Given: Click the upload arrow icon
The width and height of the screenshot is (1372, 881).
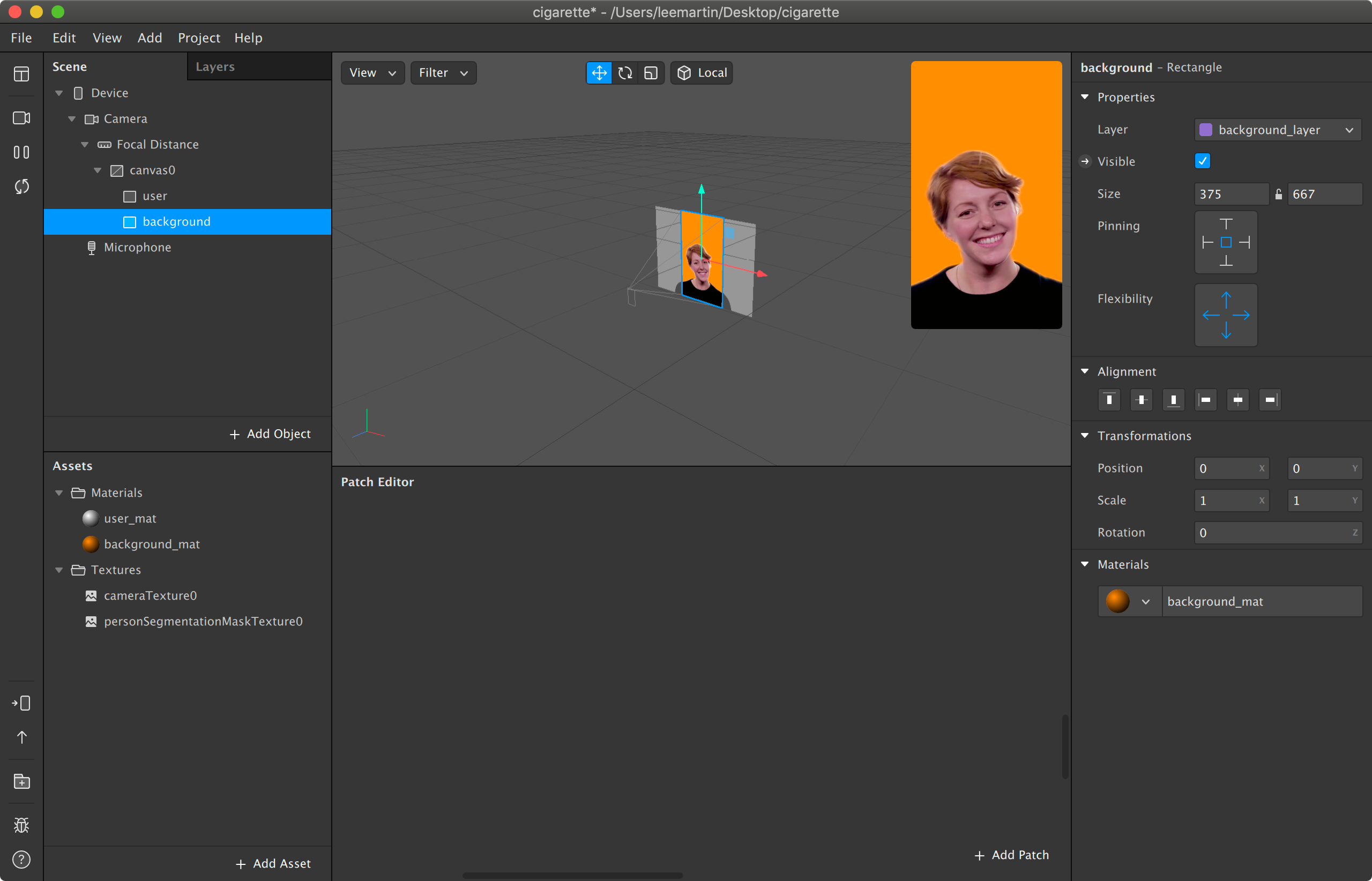Looking at the screenshot, I should pyautogui.click(x=21, y=737).
